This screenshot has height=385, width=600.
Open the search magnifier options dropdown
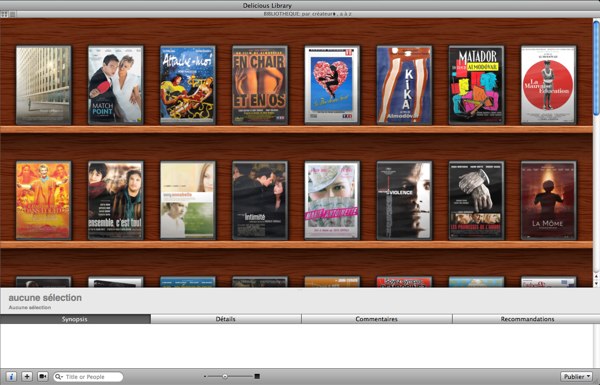[x=59, y=377]
